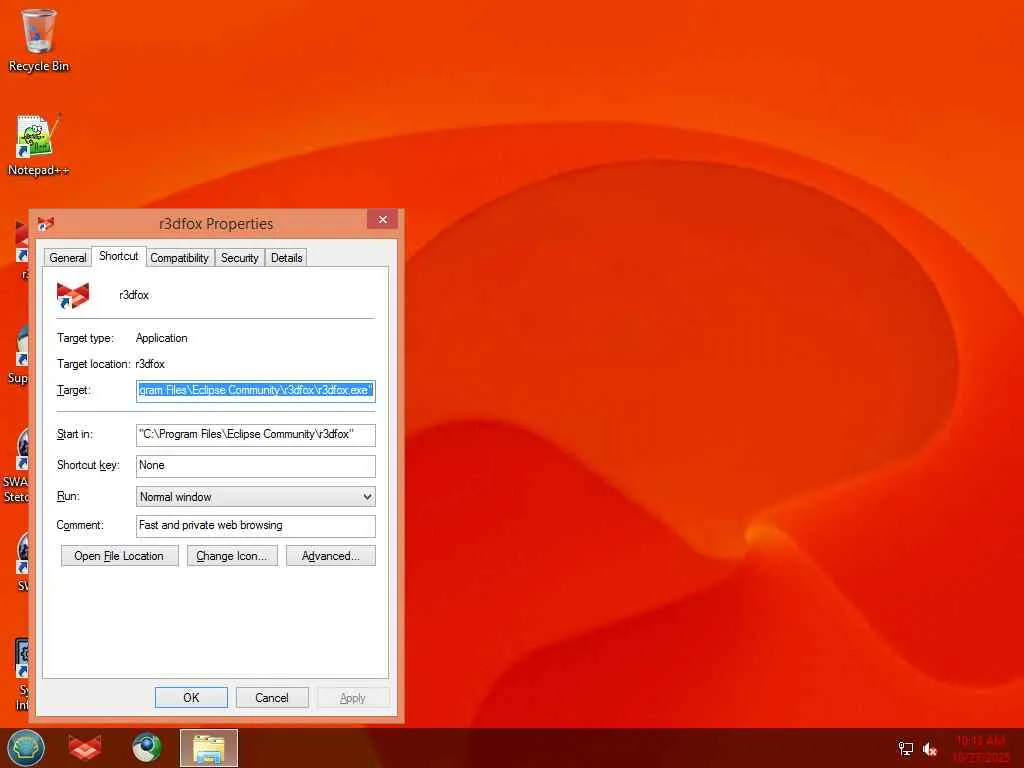Screen dimensions: 1024x768
Task: Open the Recycle Bin desktop icon
Action: 39,40
